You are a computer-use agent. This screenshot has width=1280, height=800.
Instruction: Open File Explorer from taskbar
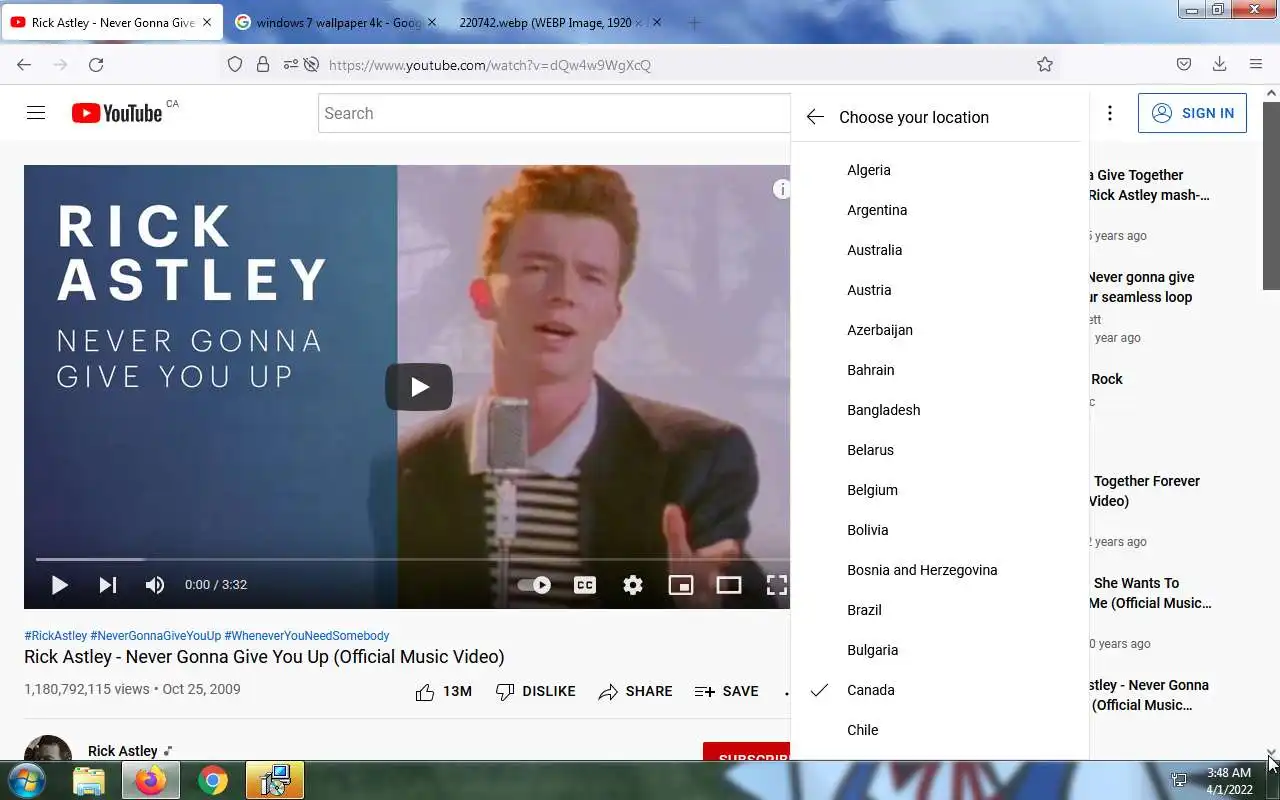click(x=89, y=780)
